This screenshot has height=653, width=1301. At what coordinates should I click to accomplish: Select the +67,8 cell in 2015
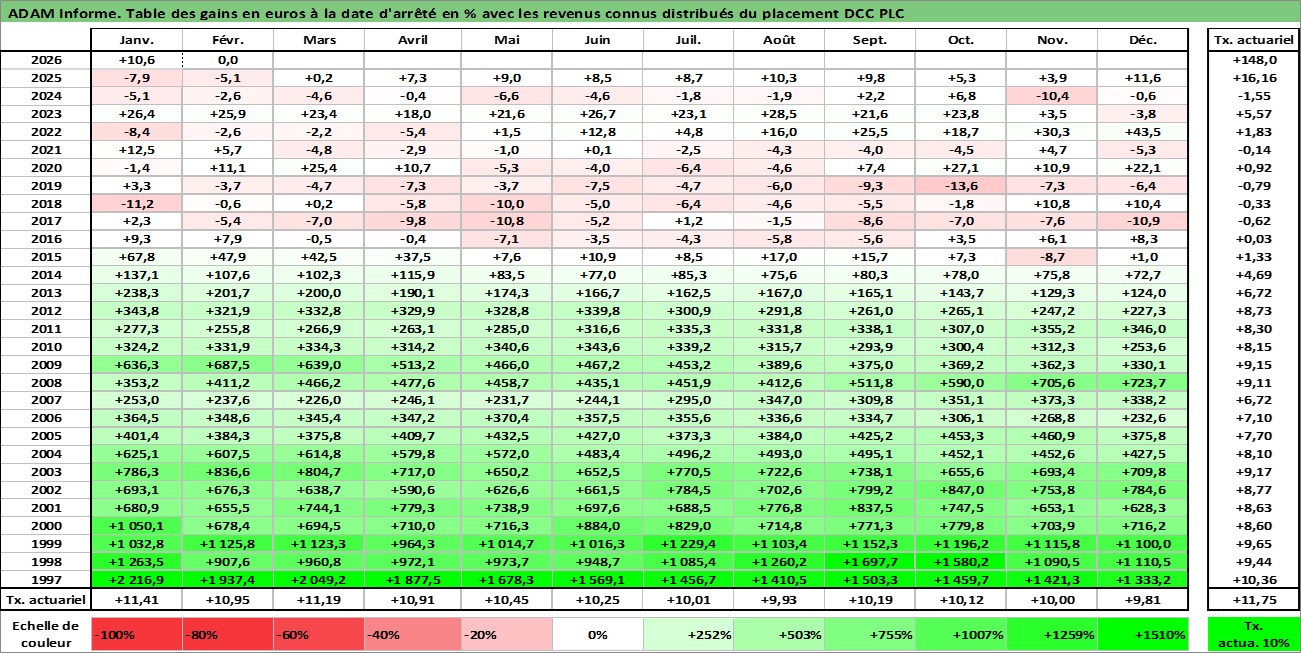137,257
